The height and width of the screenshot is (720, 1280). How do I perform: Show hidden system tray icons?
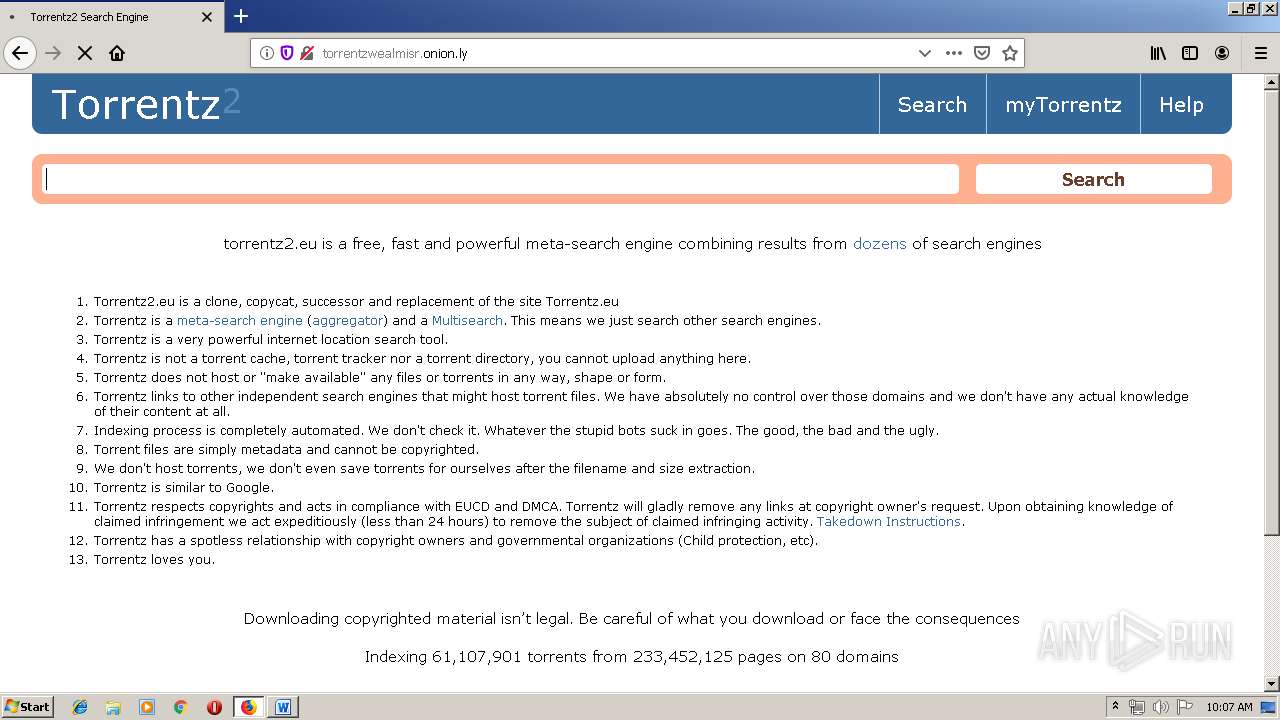(x=1115, y=707)
